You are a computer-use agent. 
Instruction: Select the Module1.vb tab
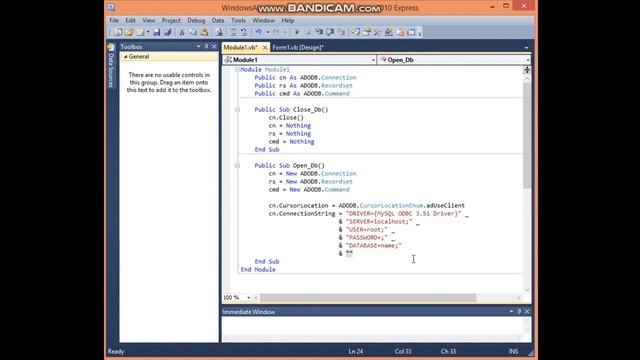click(x=241, y=48)
